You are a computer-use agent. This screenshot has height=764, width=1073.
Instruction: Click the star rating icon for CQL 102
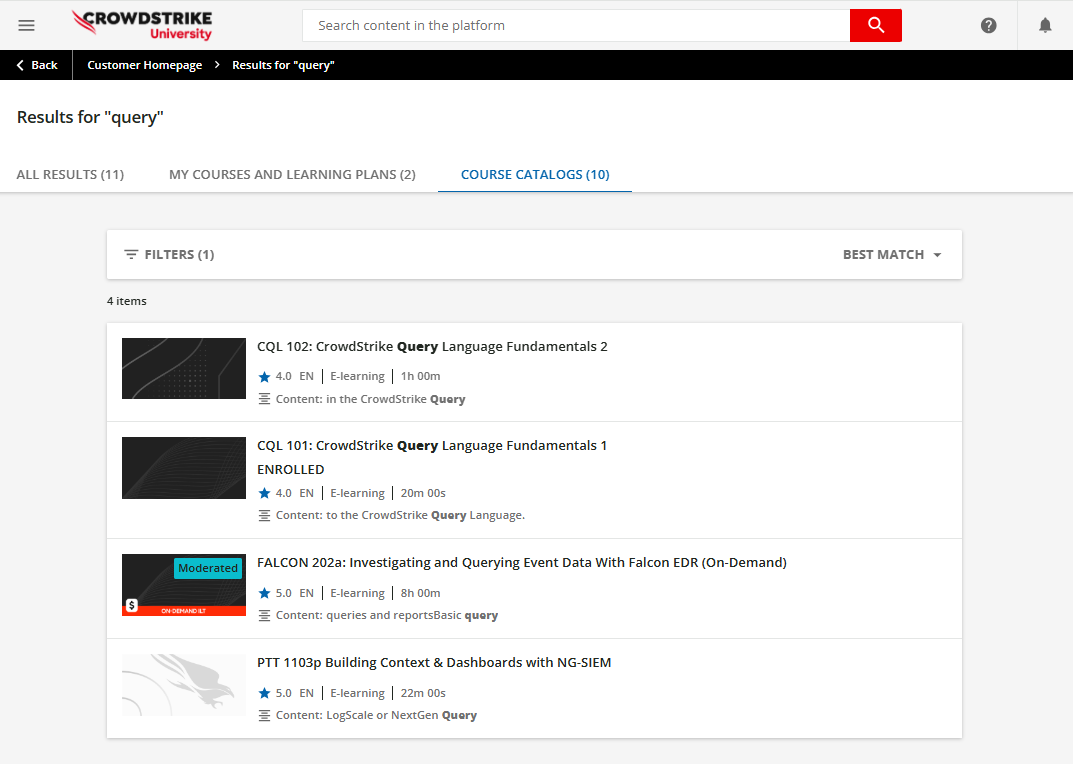pos(265,377)
